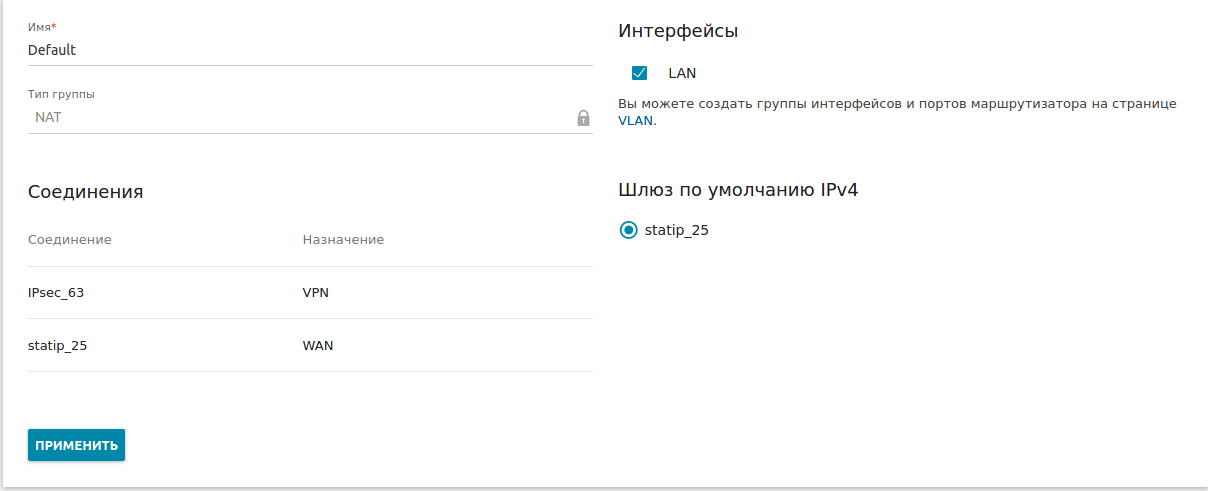Screen dimensions: 1208x491
Task: Click the Тип группы label
Action: 61,94
